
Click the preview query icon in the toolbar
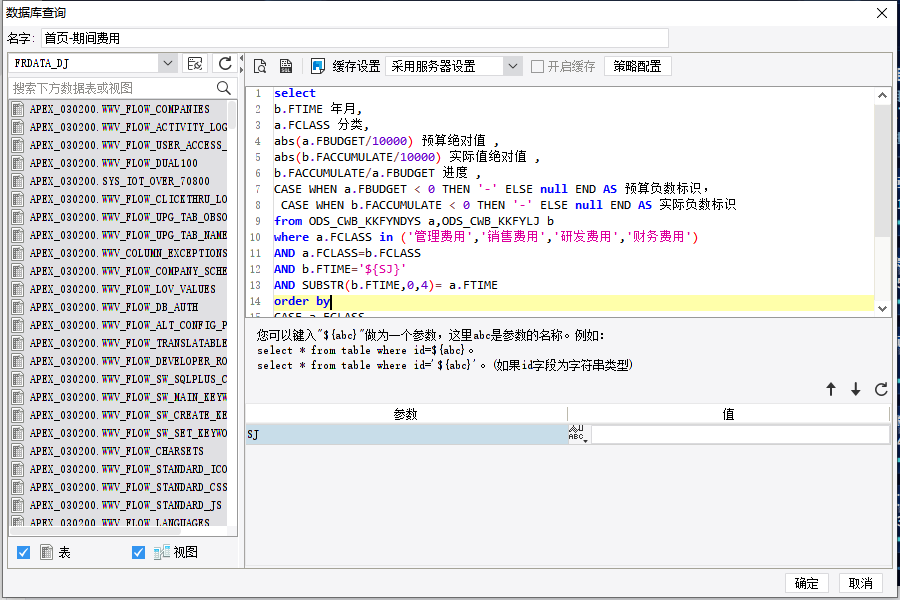click(x=260, y=66)
